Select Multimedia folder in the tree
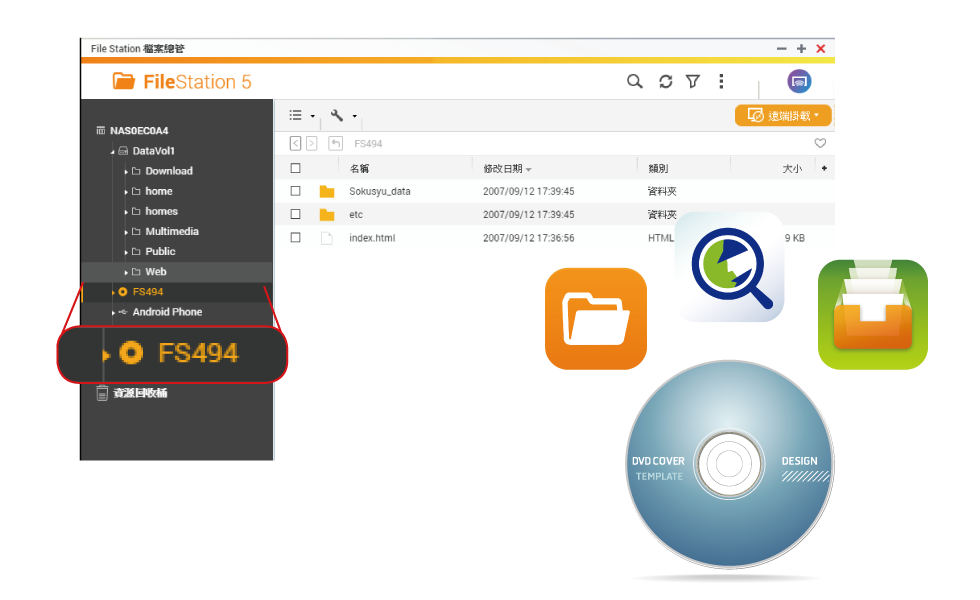The image size is (980, 600). tap(172, 231)
